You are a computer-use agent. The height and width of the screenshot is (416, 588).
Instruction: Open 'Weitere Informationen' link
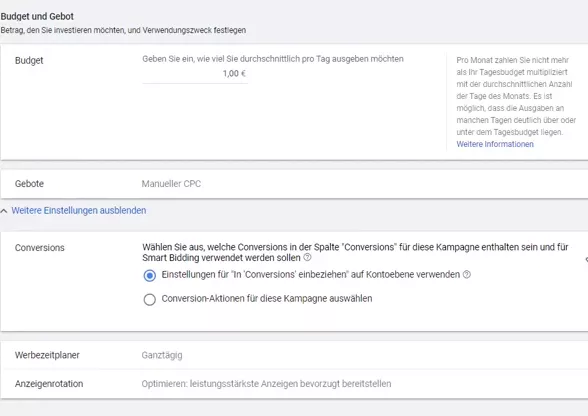(495, 144)
